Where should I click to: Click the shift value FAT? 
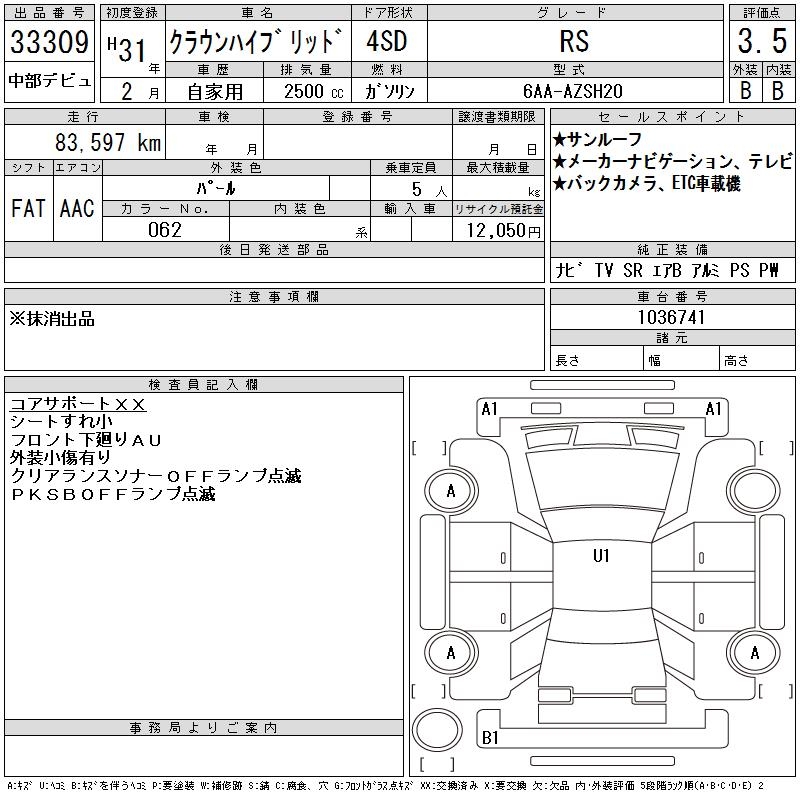click(x=29, y=209)
